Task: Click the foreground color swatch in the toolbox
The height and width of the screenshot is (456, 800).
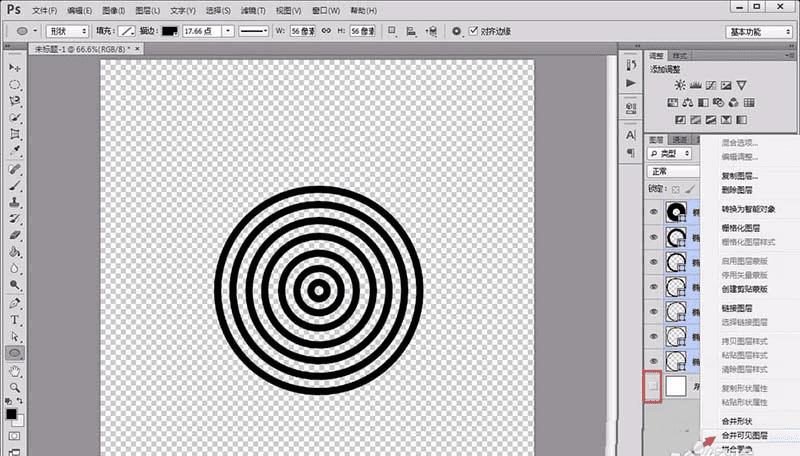Action: pos(11,414)
